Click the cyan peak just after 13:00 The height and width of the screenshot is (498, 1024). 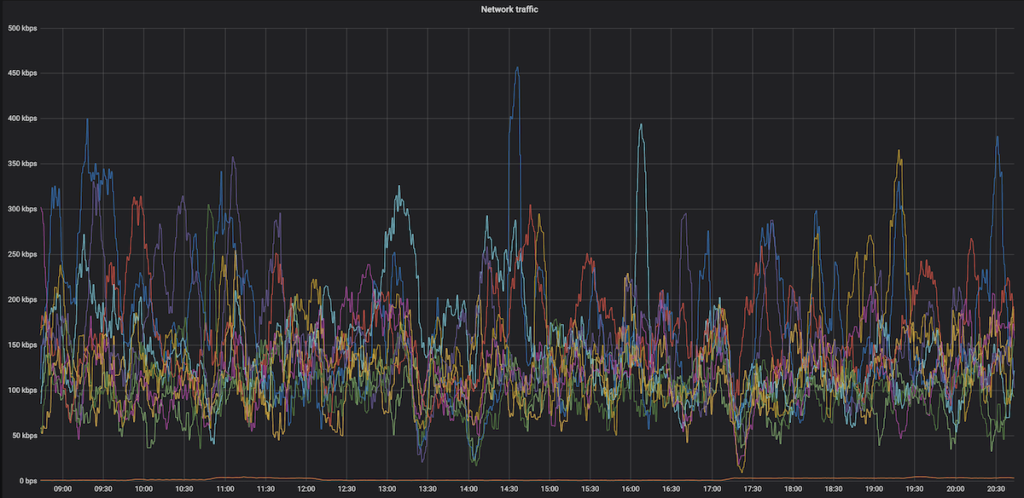pos(399,188)
